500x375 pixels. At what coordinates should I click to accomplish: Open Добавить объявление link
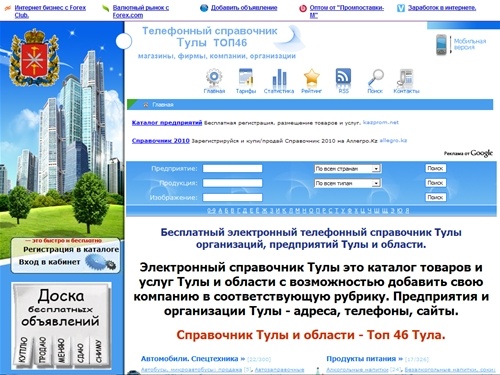(x=244, y=8)
